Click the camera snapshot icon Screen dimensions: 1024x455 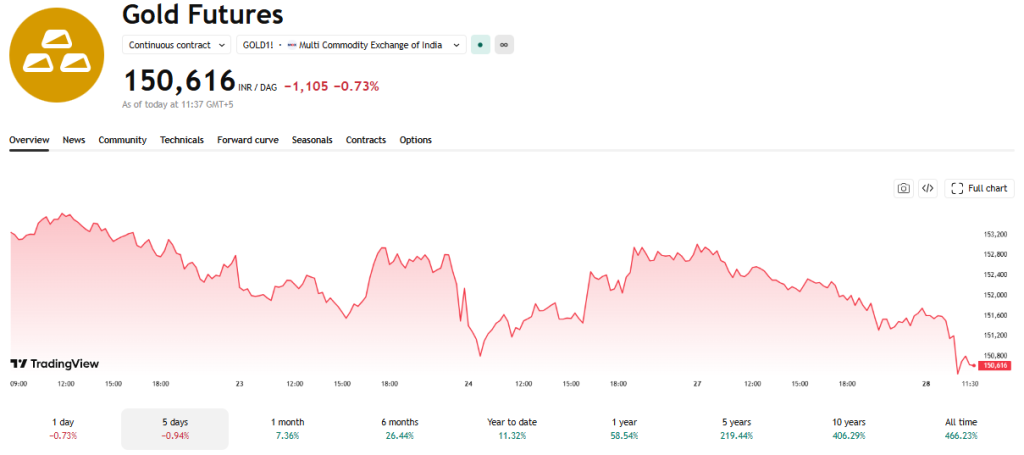[x=903, y=189]
